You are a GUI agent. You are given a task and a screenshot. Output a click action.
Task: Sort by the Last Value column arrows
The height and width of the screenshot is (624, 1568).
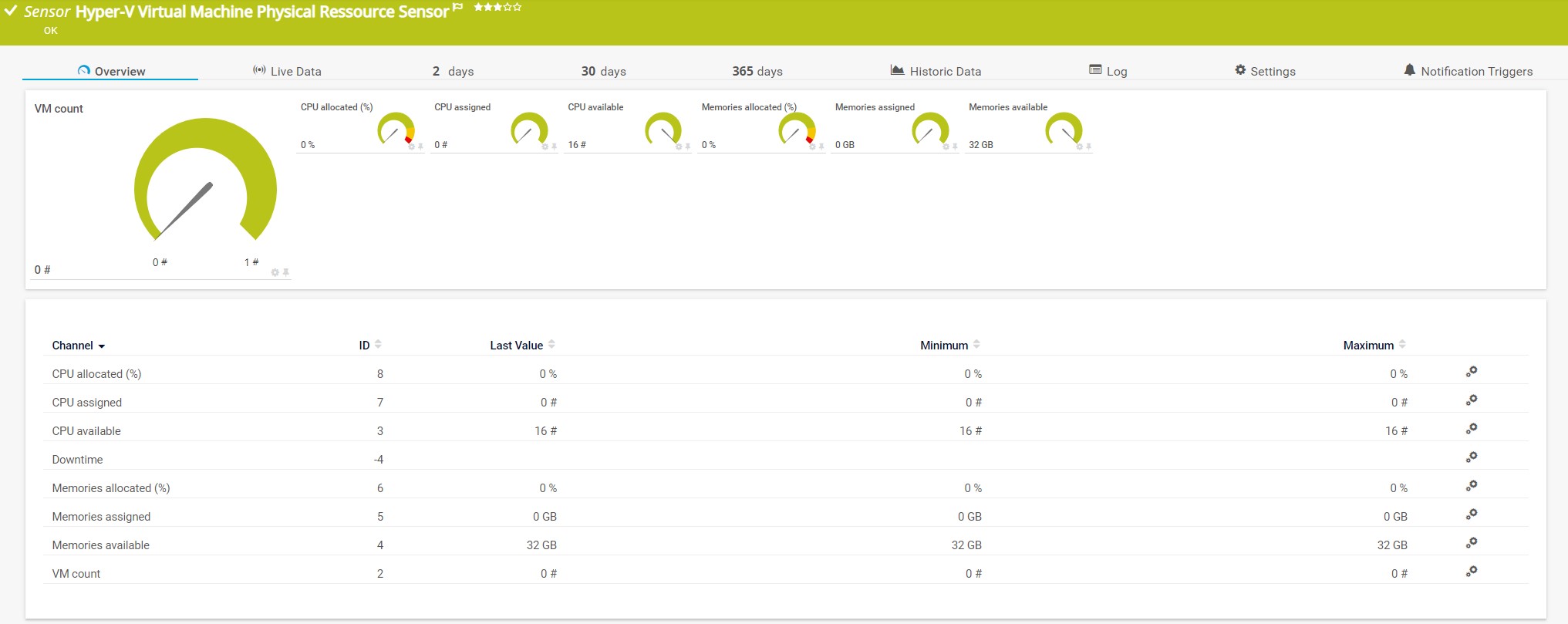(551, 345)
